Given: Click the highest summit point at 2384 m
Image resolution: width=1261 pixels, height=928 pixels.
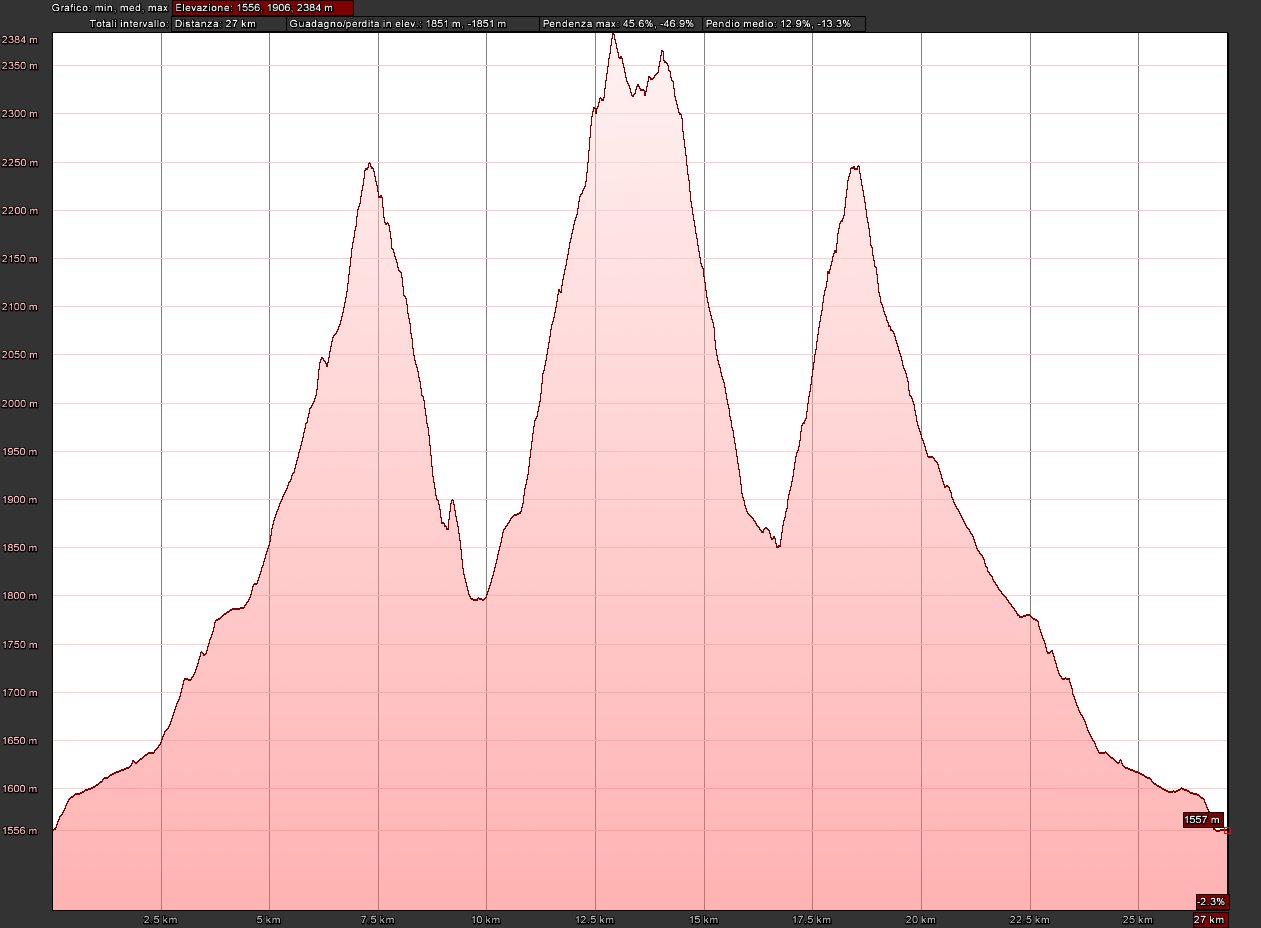Looking at the screenshot, I should click(613, 35).
